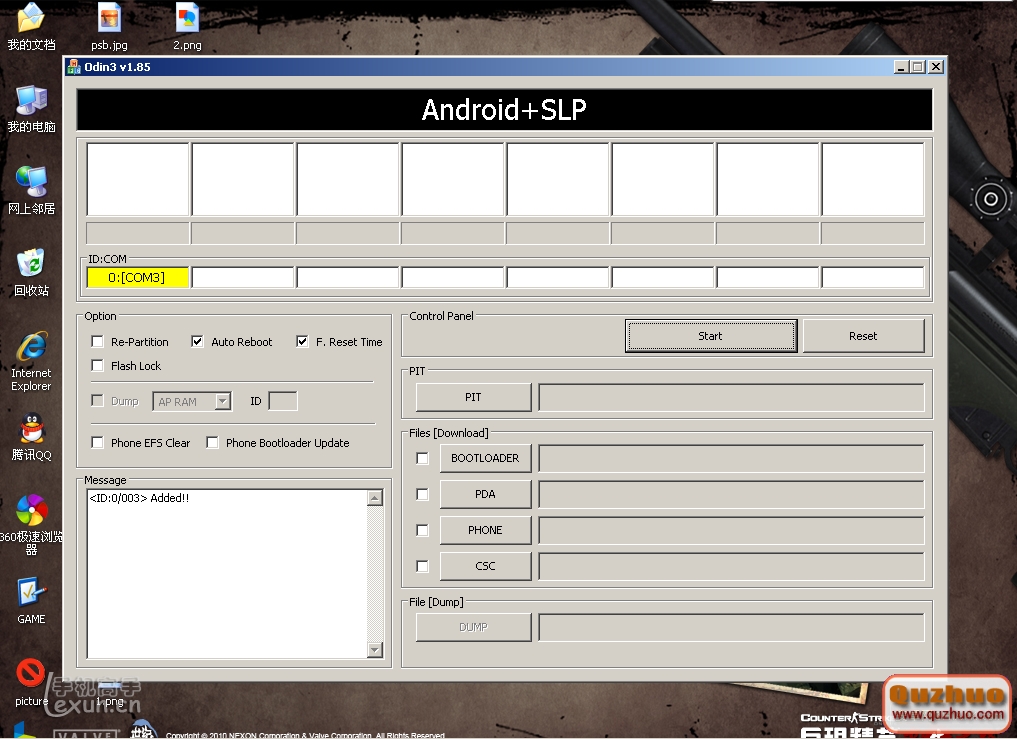
Task: Tick the checkbox beside the PDA button
Action: [423, 494]
